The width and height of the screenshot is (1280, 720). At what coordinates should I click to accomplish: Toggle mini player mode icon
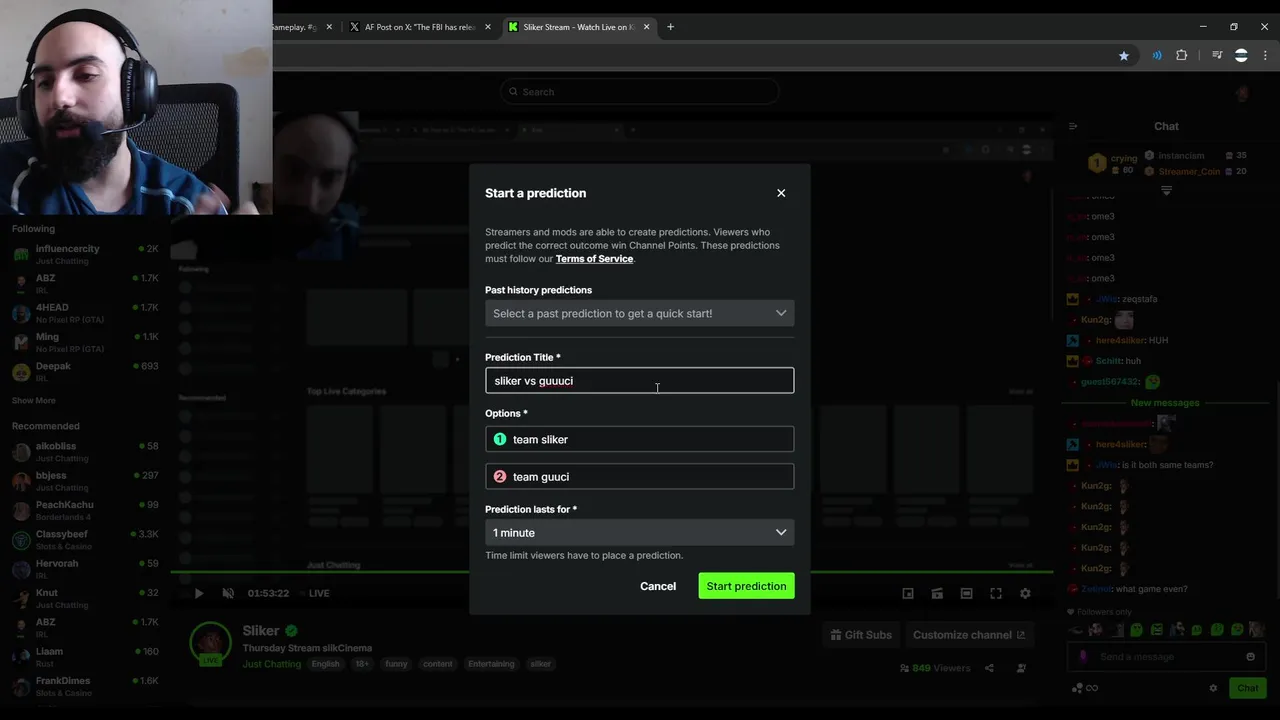pos(908,593)
